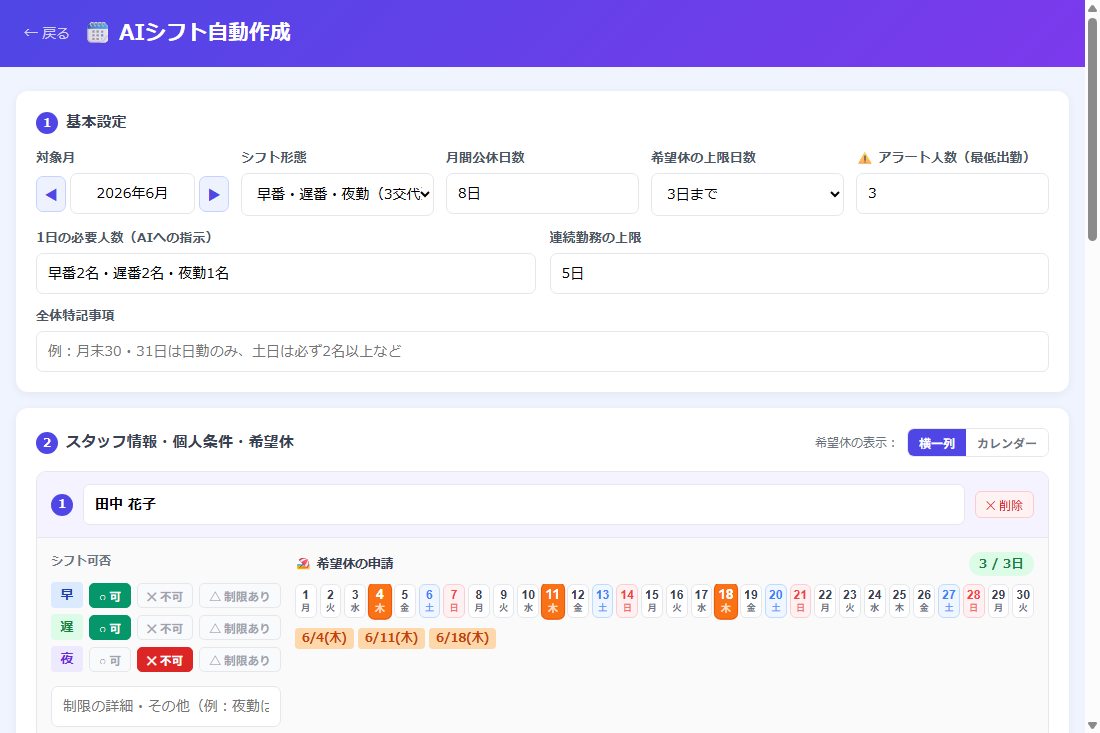Set 早 shift to 不可
Image resolution: width=1100 pixels, height=733 pixels.
164,596
